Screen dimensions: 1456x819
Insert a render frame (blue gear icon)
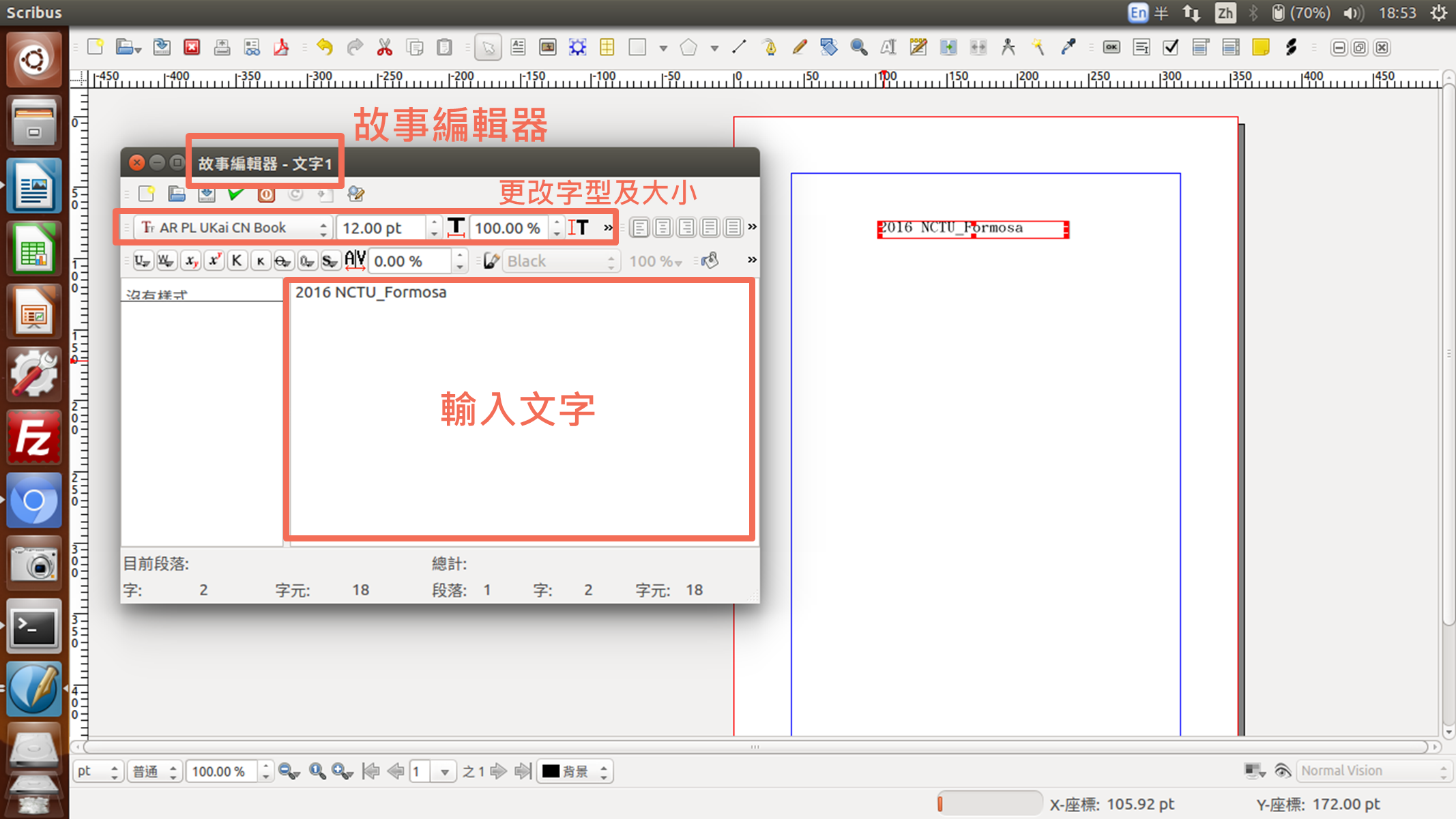[x=577, y=47]
